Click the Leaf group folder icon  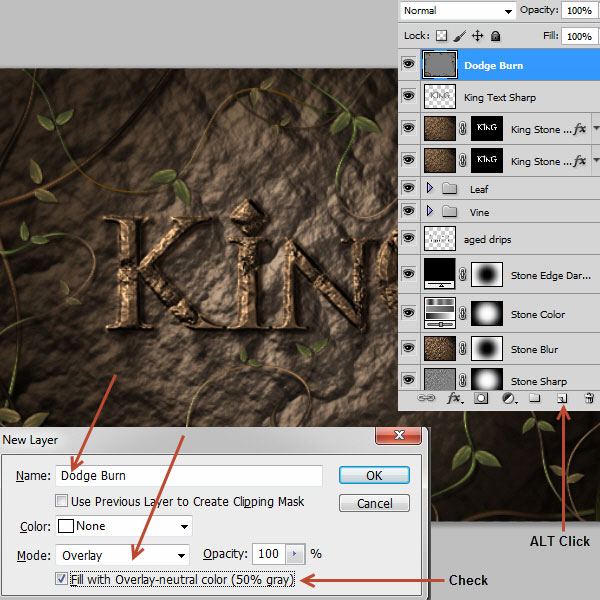pyautogui.click(x=450, y=188)
